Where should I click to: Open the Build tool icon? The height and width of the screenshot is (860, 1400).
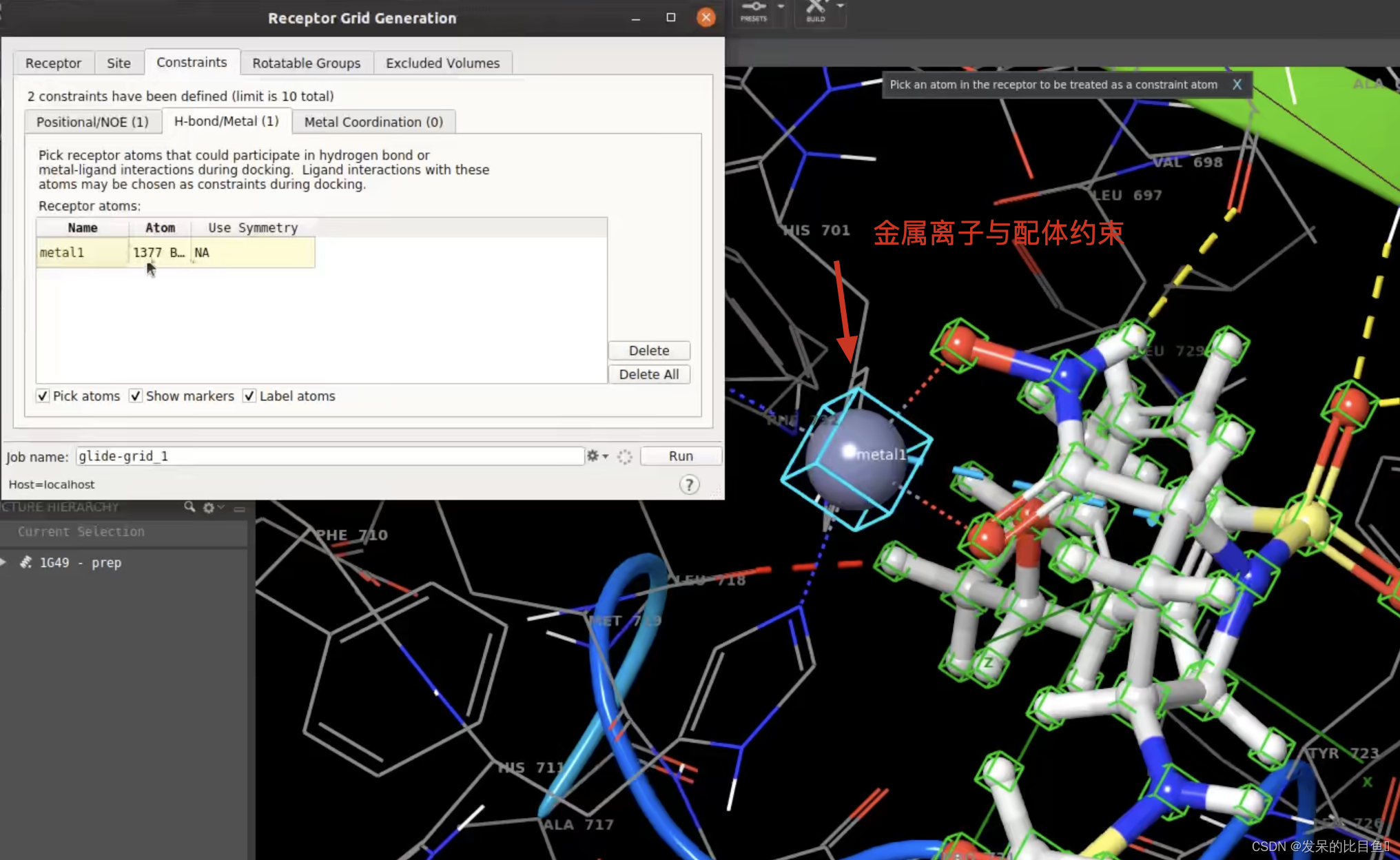tap(816, 10)
